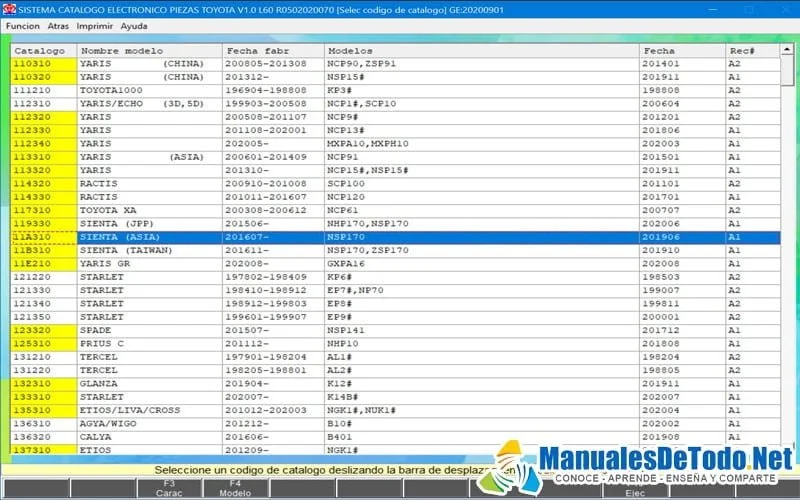Select the highlighted SIENTA (ASIA) row

click(x=395, y=237)
